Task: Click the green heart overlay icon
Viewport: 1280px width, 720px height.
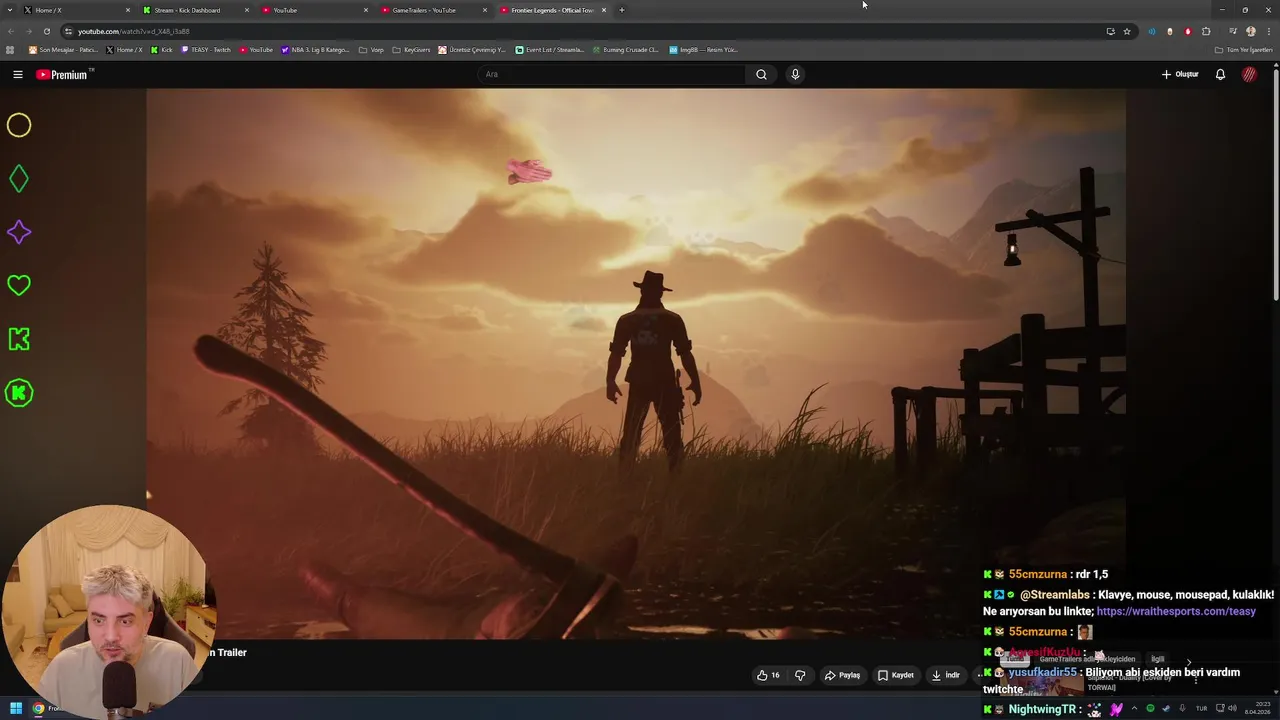Action: pyautogui.click(x=19, y=285)
